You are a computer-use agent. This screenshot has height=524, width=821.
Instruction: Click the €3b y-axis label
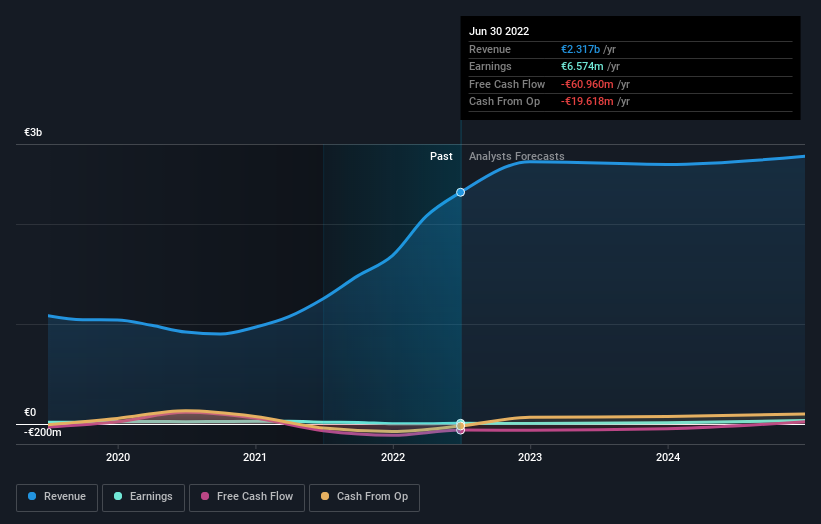(33, 132)
